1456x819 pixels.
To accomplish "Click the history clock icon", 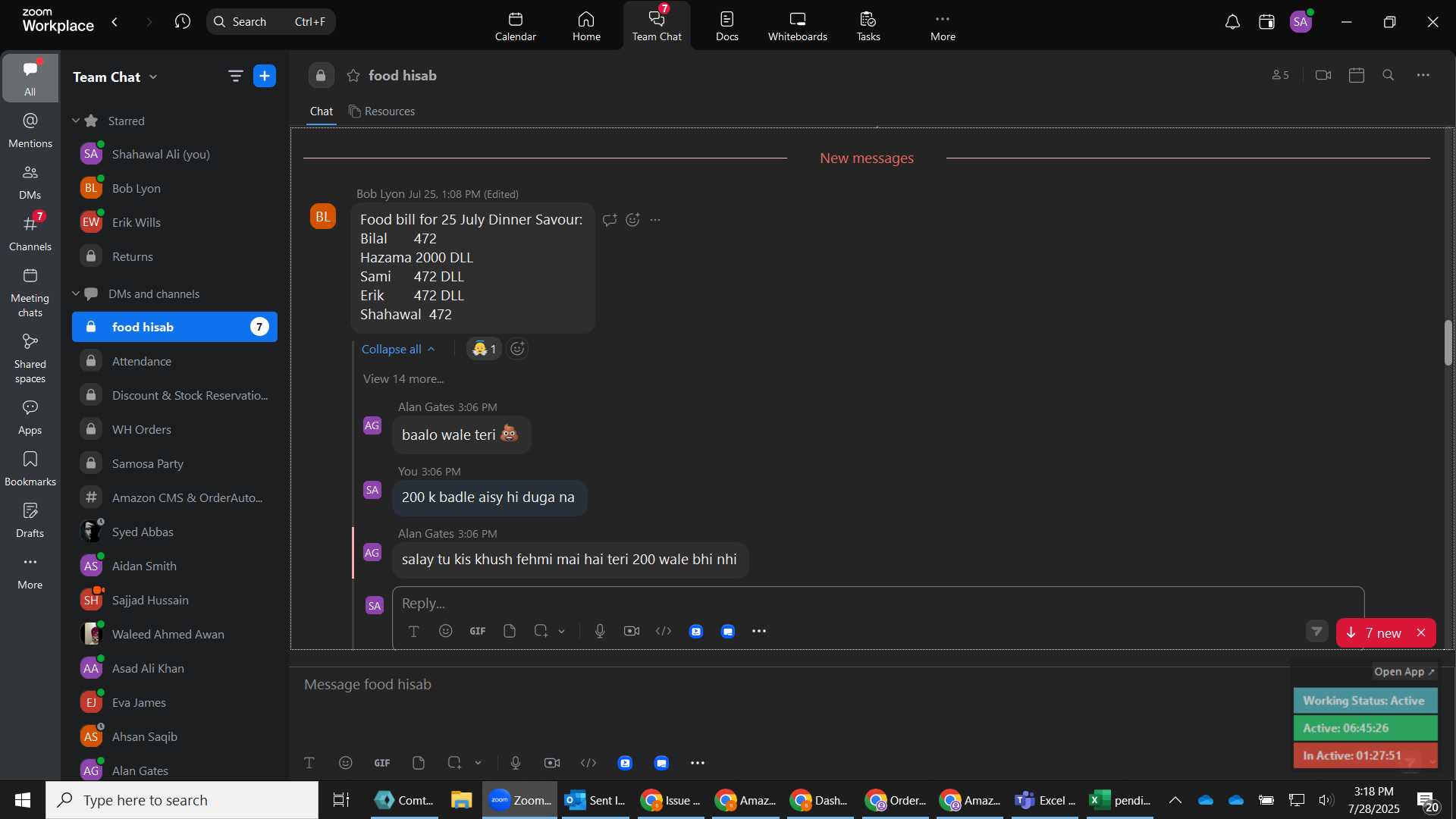I will tap(182, 22).
